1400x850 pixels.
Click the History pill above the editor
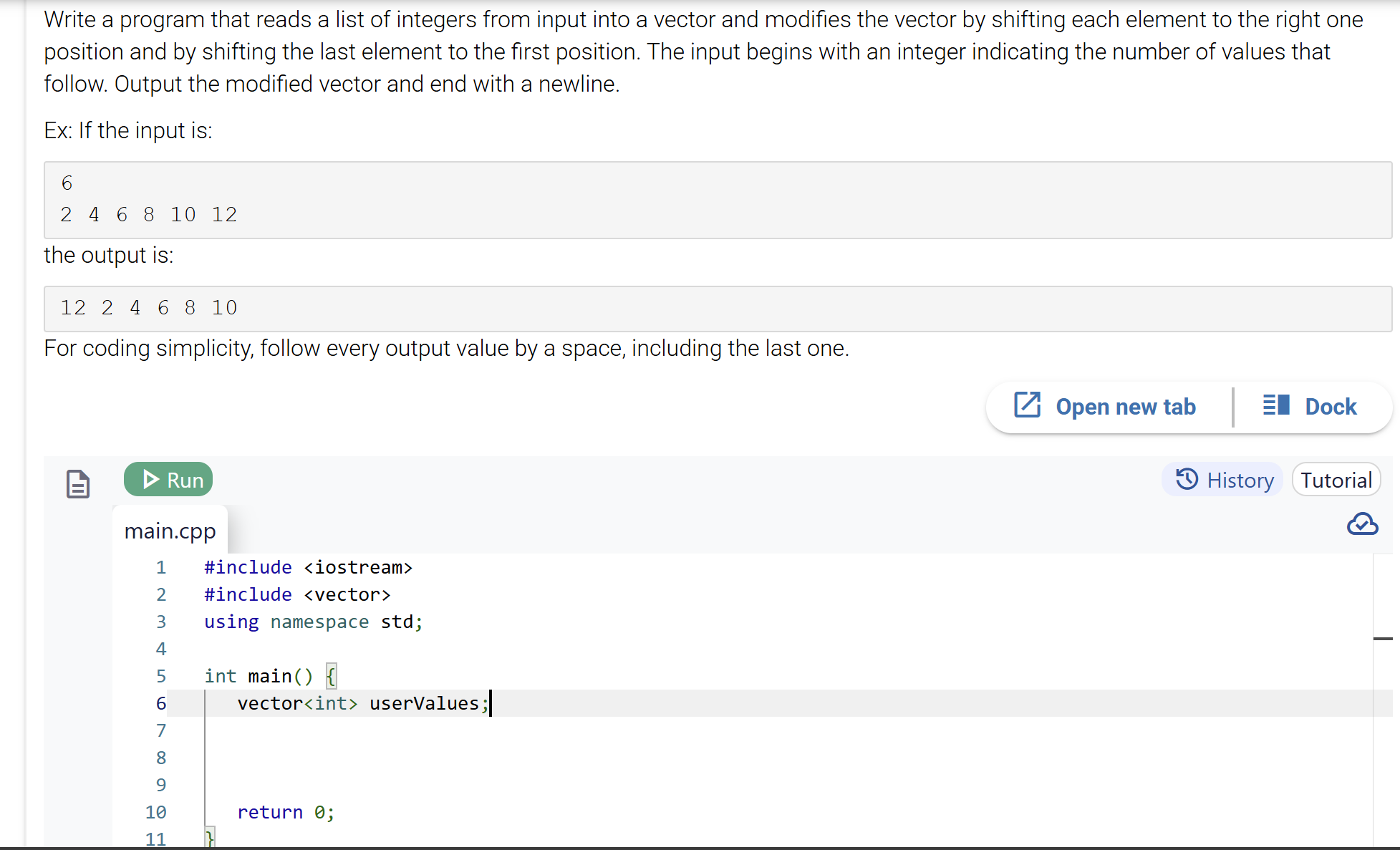(x=1222, y=479)
